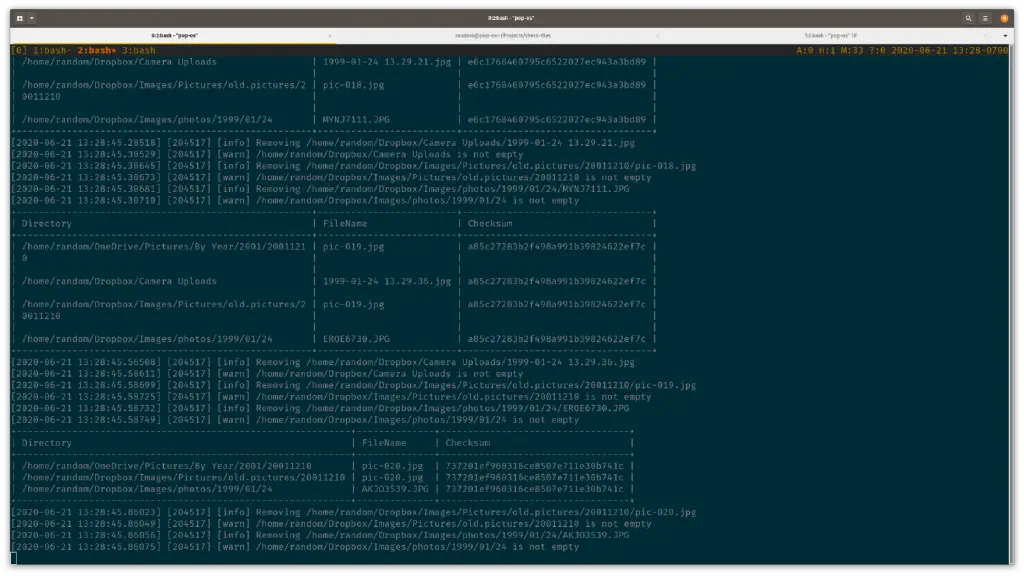The image size is (1024, 576).
Task: Click the checksum in the EROE6730.JPG row
Action: pyautogui.click(x=556, y=339)
